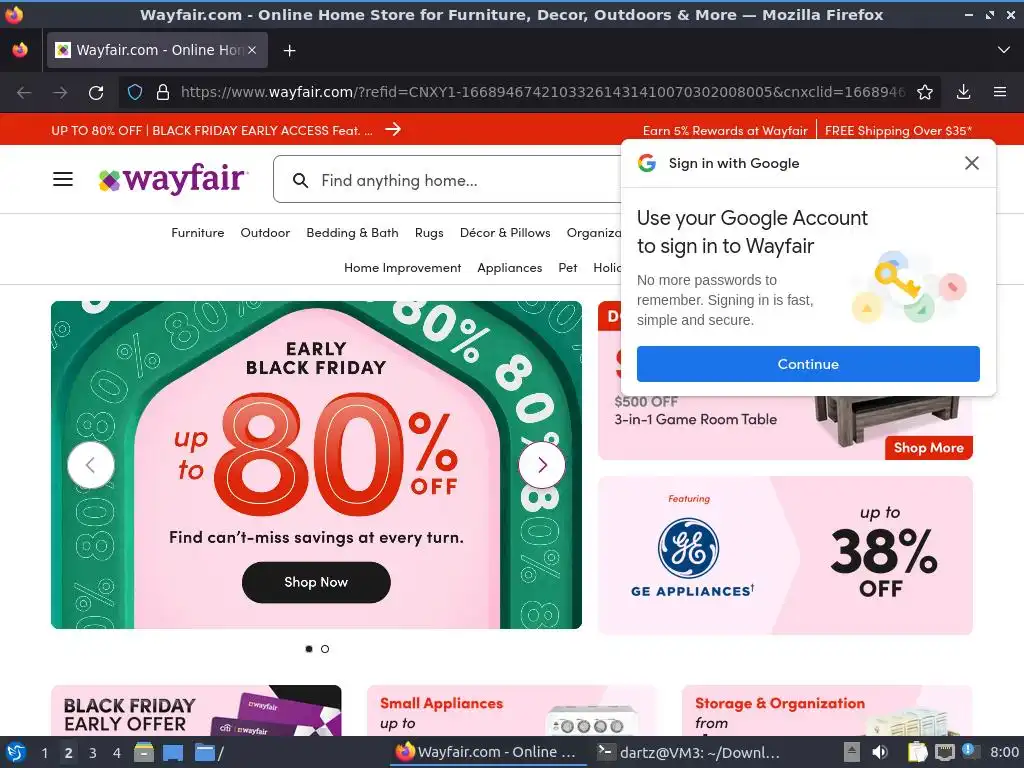Open Earn 5% Rewards at Wayfair link
This screenshot has width=1024, height=768.
coord(725,131)
